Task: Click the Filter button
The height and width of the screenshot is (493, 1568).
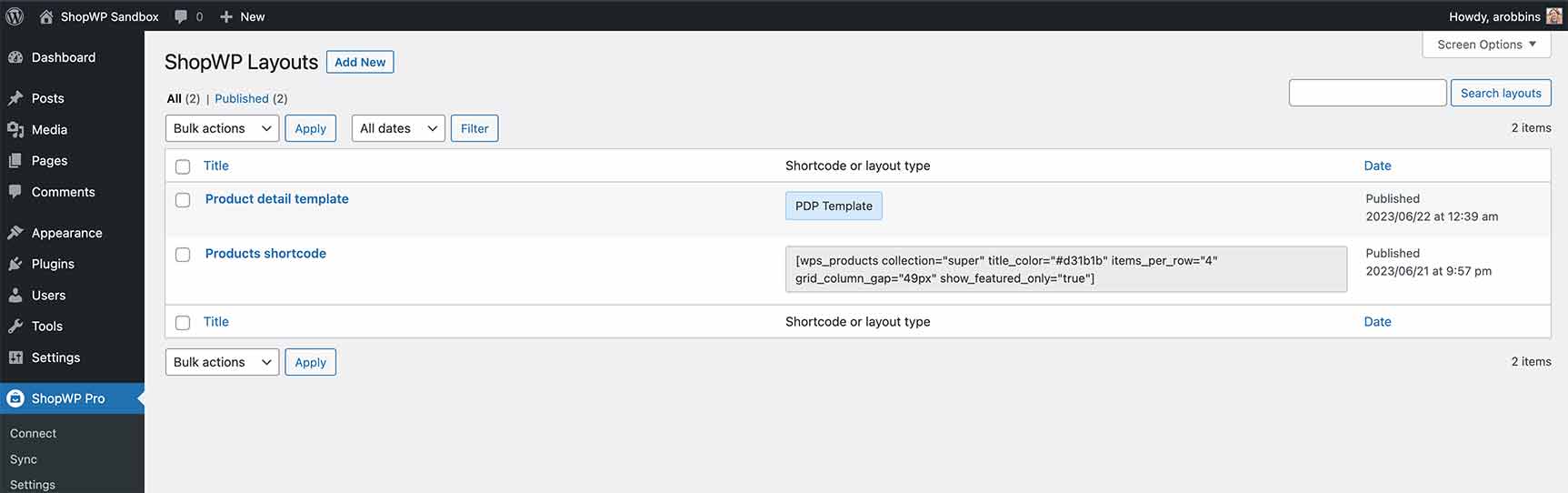Action: pyautogui.click(x=474, y=128)
